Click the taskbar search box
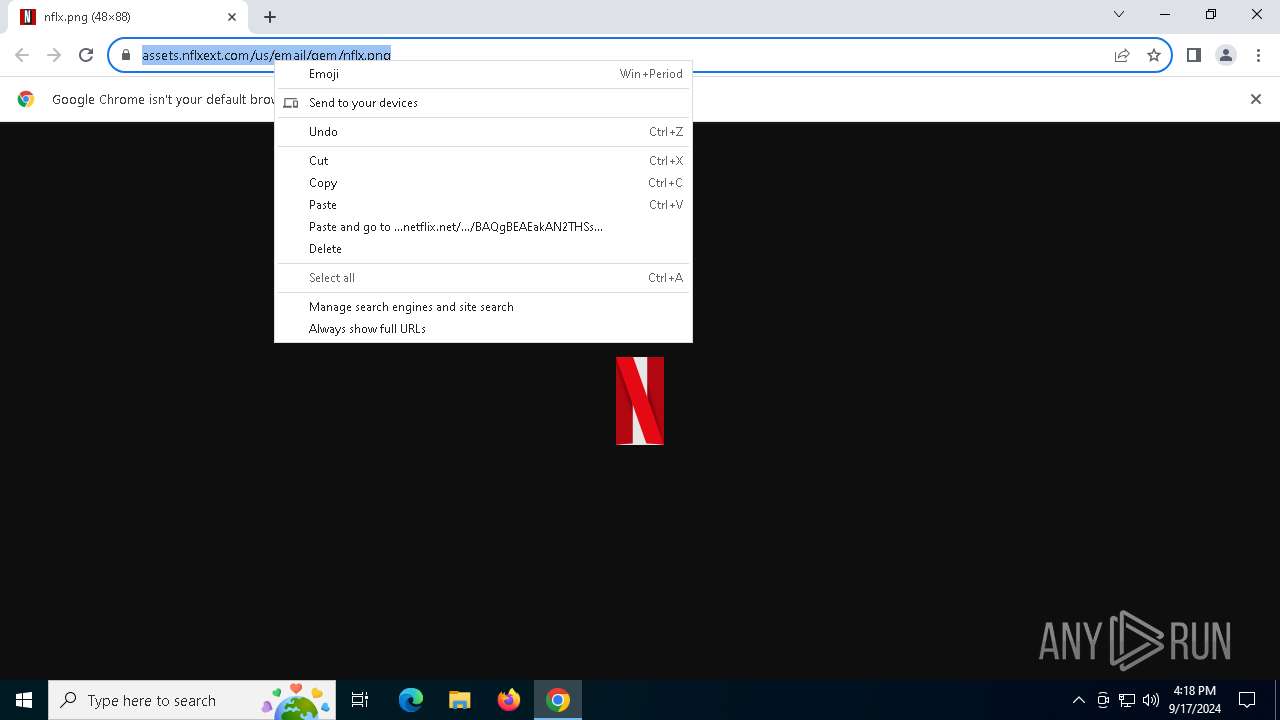Screen dimensions: 1280x720 192,700
